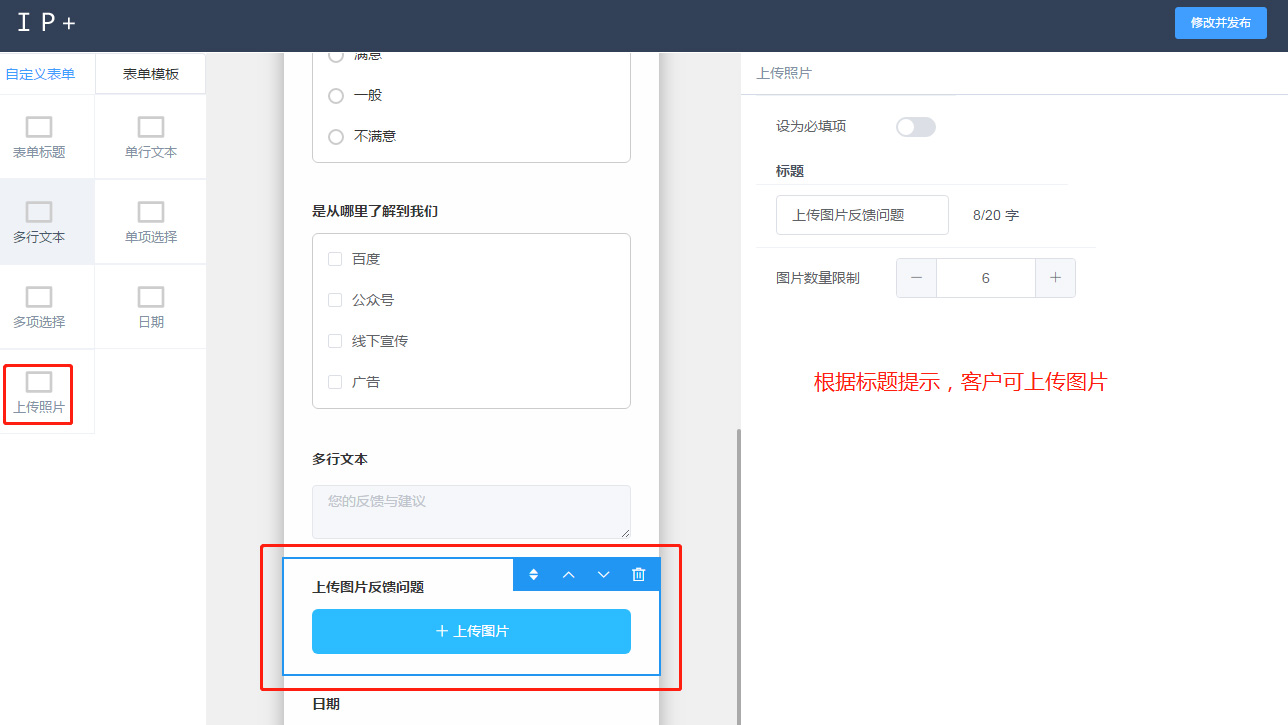Add the 日期 component
Viewport: 1288px width, 725px height.
151,307
